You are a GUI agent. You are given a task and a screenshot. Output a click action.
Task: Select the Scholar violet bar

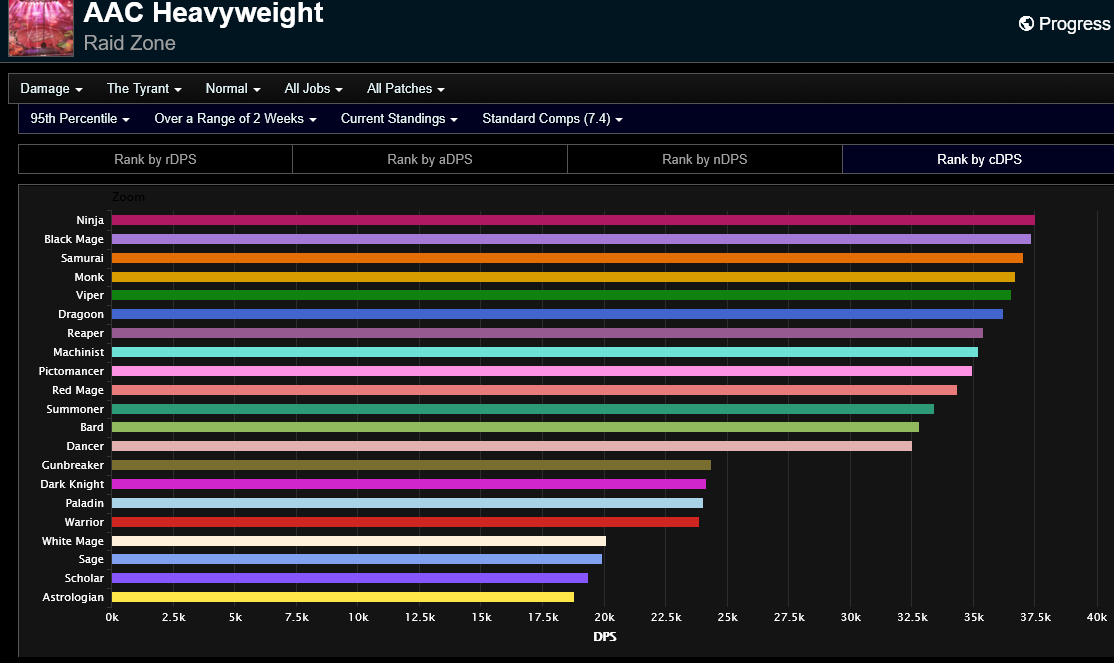point(350,578)
